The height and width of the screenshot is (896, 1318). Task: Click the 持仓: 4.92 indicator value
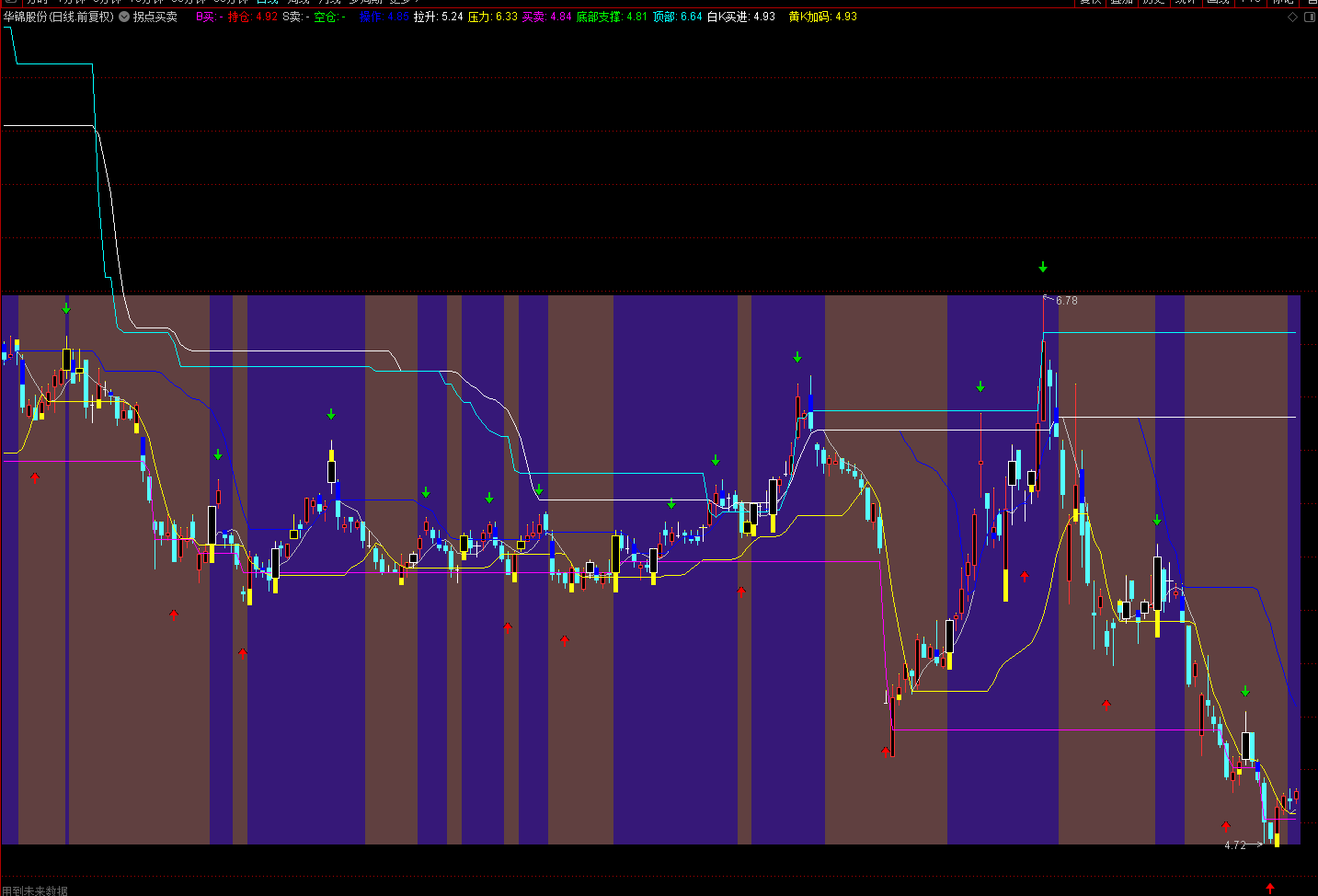pyautogui.click(x=253, y=17)
